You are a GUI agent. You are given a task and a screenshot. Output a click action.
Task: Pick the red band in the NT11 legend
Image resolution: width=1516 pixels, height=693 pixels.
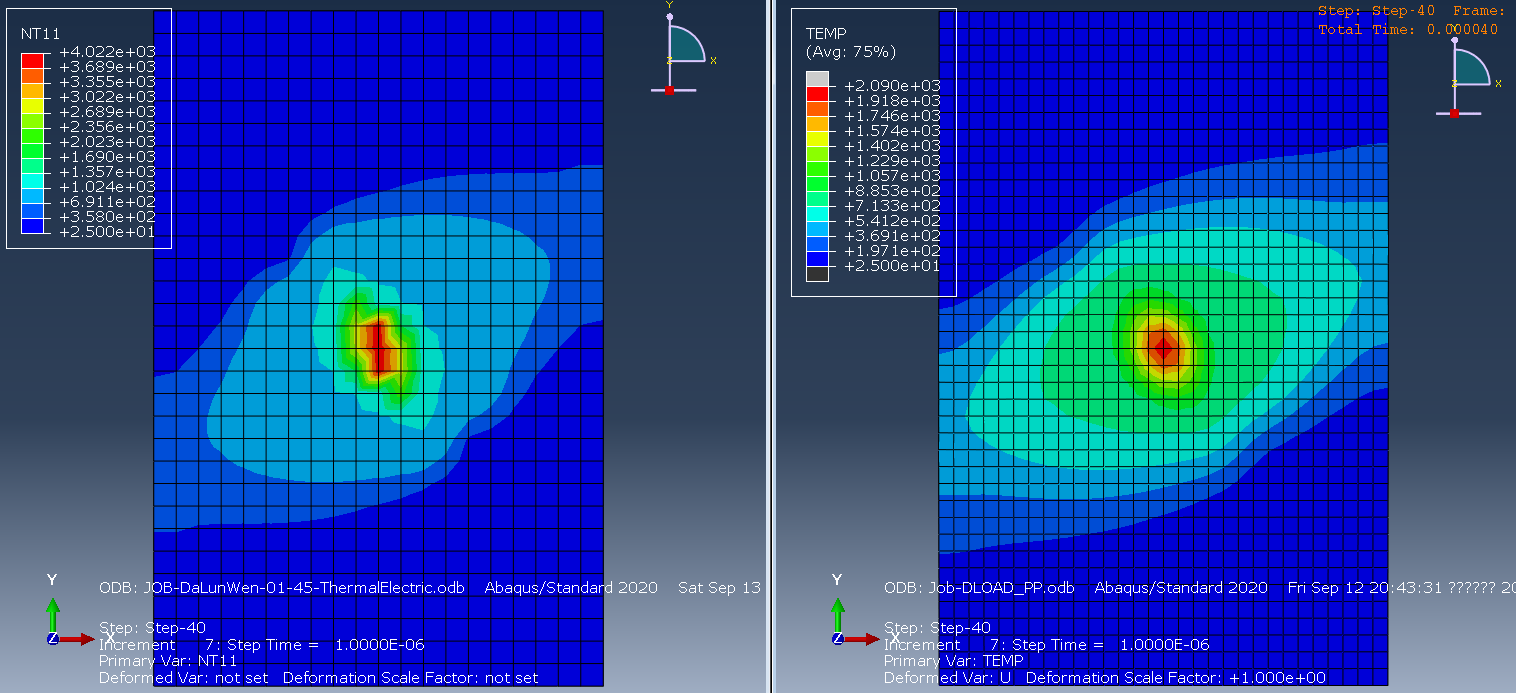coord(33,59)
